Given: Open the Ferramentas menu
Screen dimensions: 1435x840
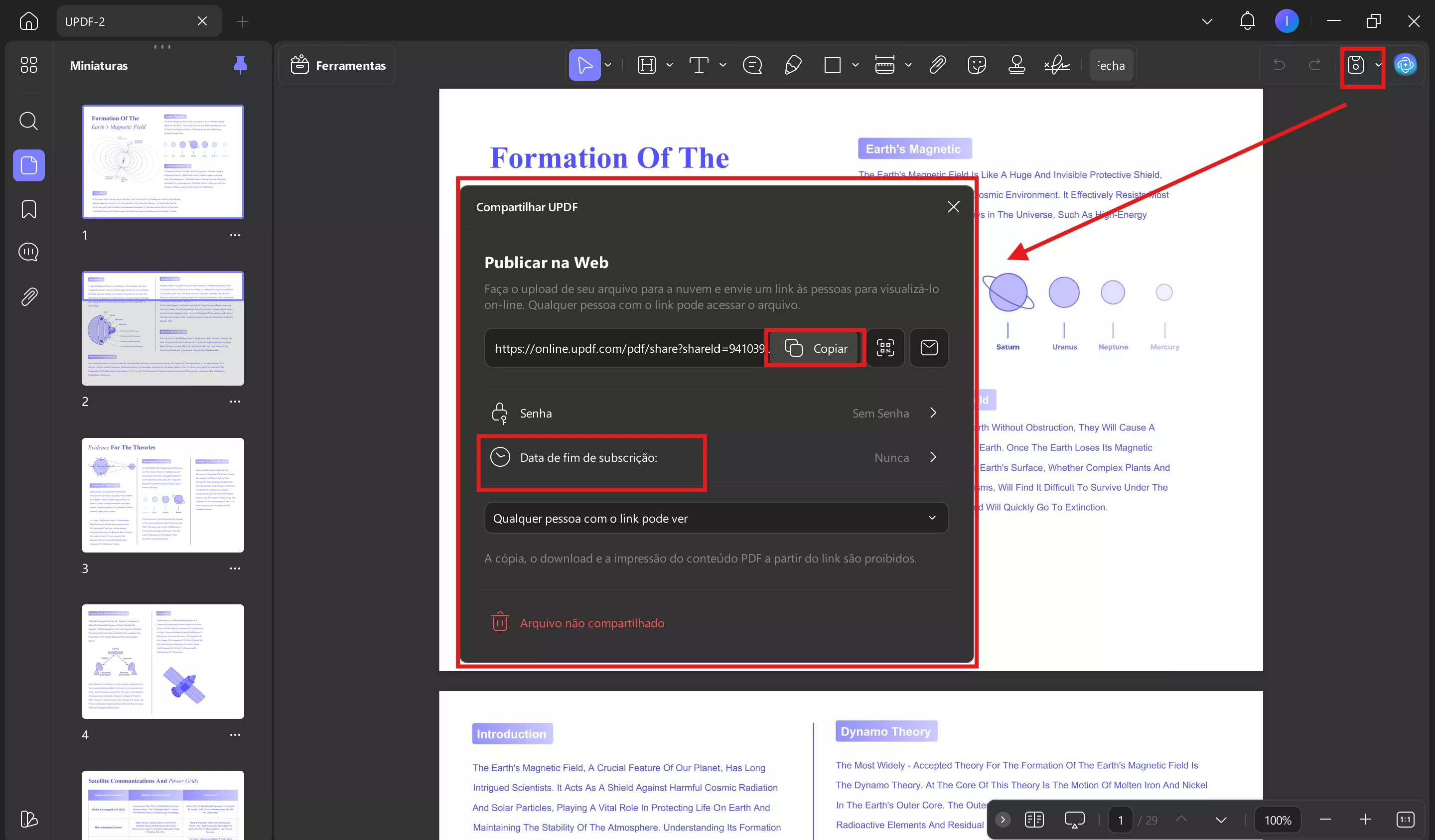Looking at the screenshot, I should click(x=338, y=65).
